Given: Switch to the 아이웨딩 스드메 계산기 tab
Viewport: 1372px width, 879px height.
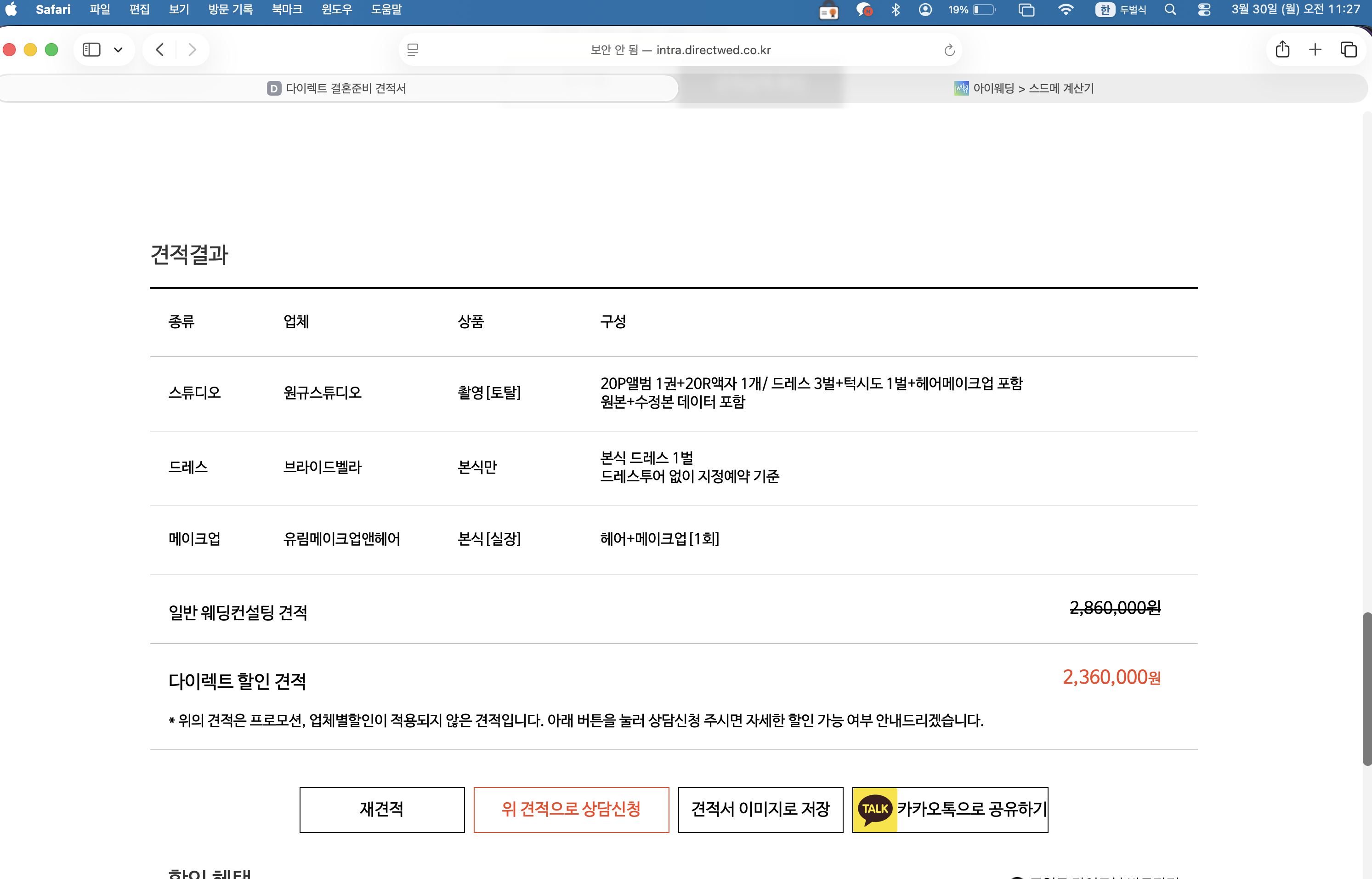Looking at the screenshot, I should pyautogui.click(x=1032, y=88).
